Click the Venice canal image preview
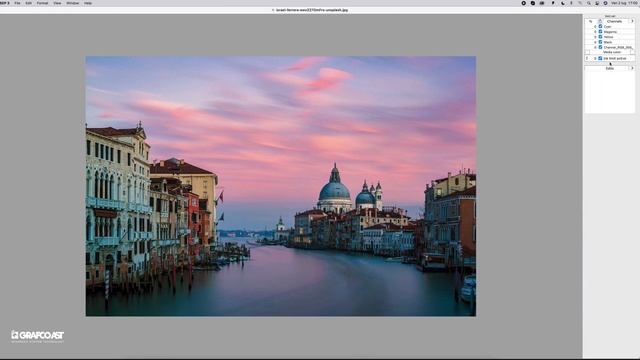640x360 pixels. click(281, 186)
